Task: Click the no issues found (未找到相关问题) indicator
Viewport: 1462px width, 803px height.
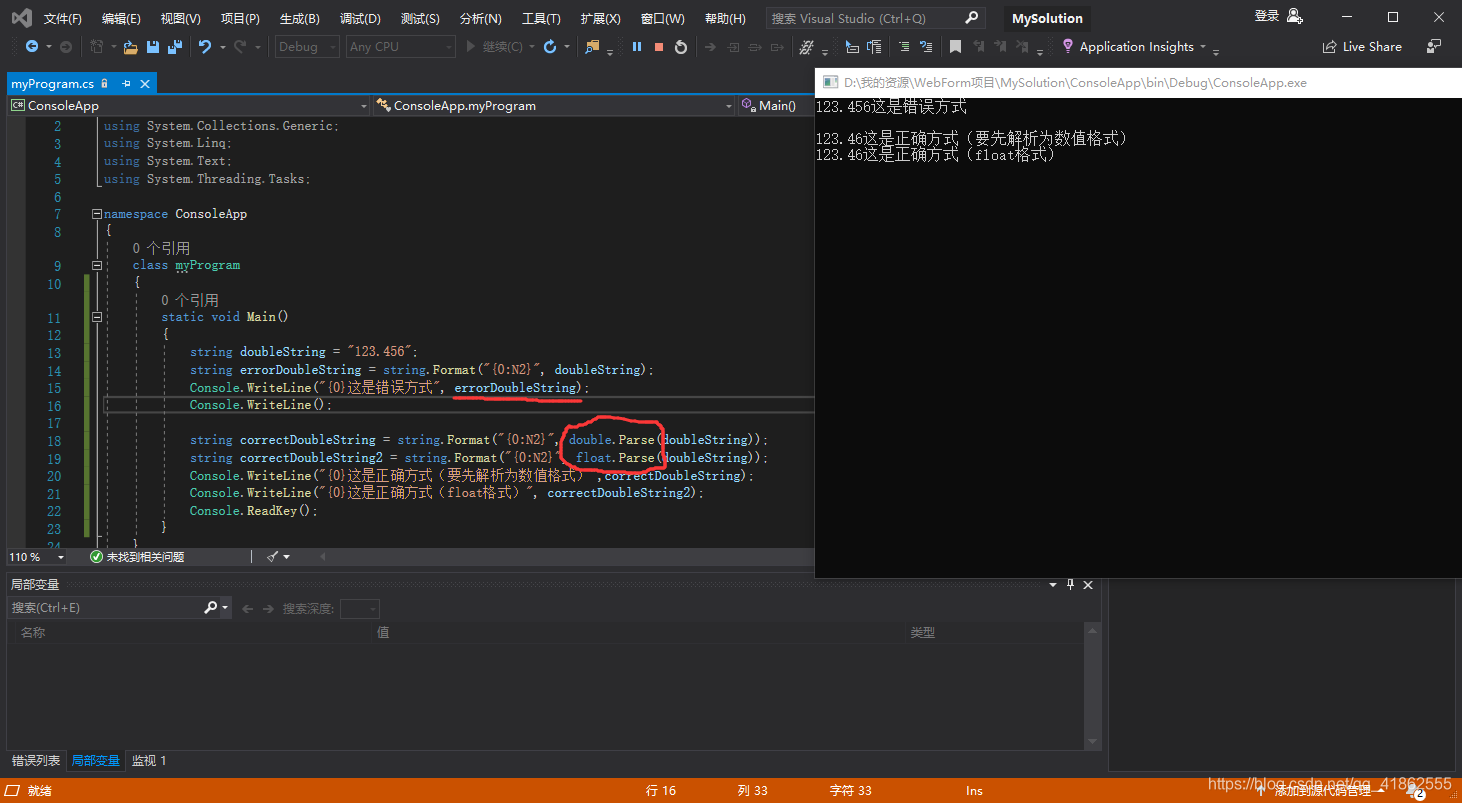Action: pyautogui.click(x=137, y=557)
